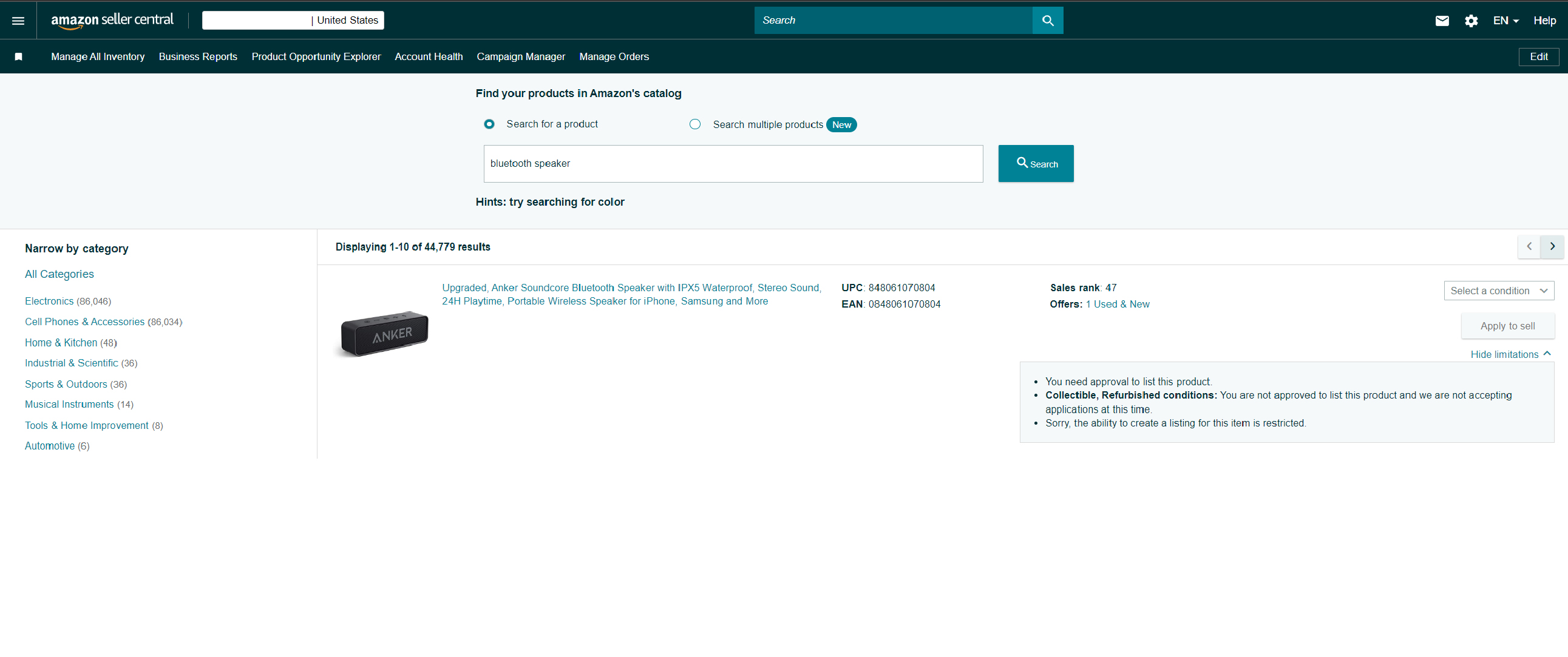Viewport: 1568px width, 657px height.
Task: Filter by Tools & Home Improvement category
Action: 86,426
